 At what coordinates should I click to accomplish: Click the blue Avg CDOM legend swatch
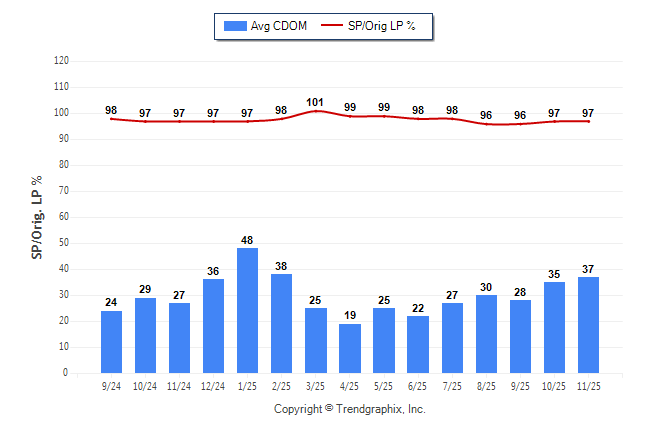(x=235, y=25)
